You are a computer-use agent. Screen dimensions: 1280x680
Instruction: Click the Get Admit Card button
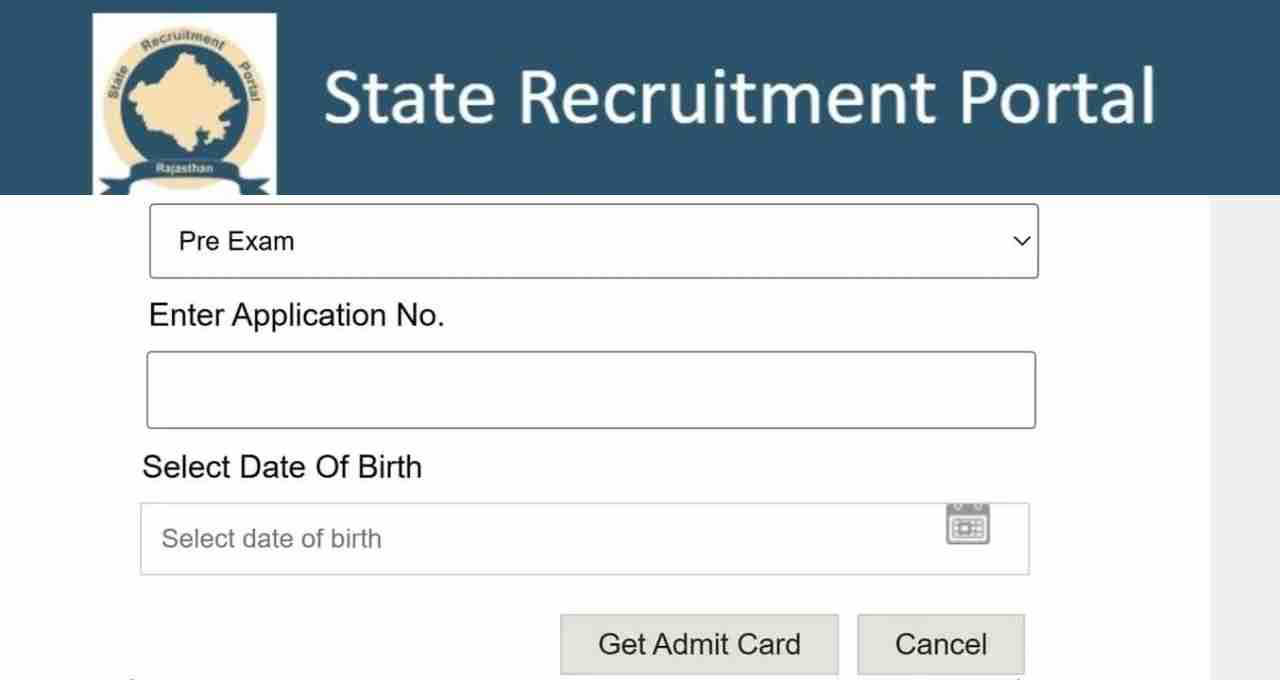(x=699, y=644)
